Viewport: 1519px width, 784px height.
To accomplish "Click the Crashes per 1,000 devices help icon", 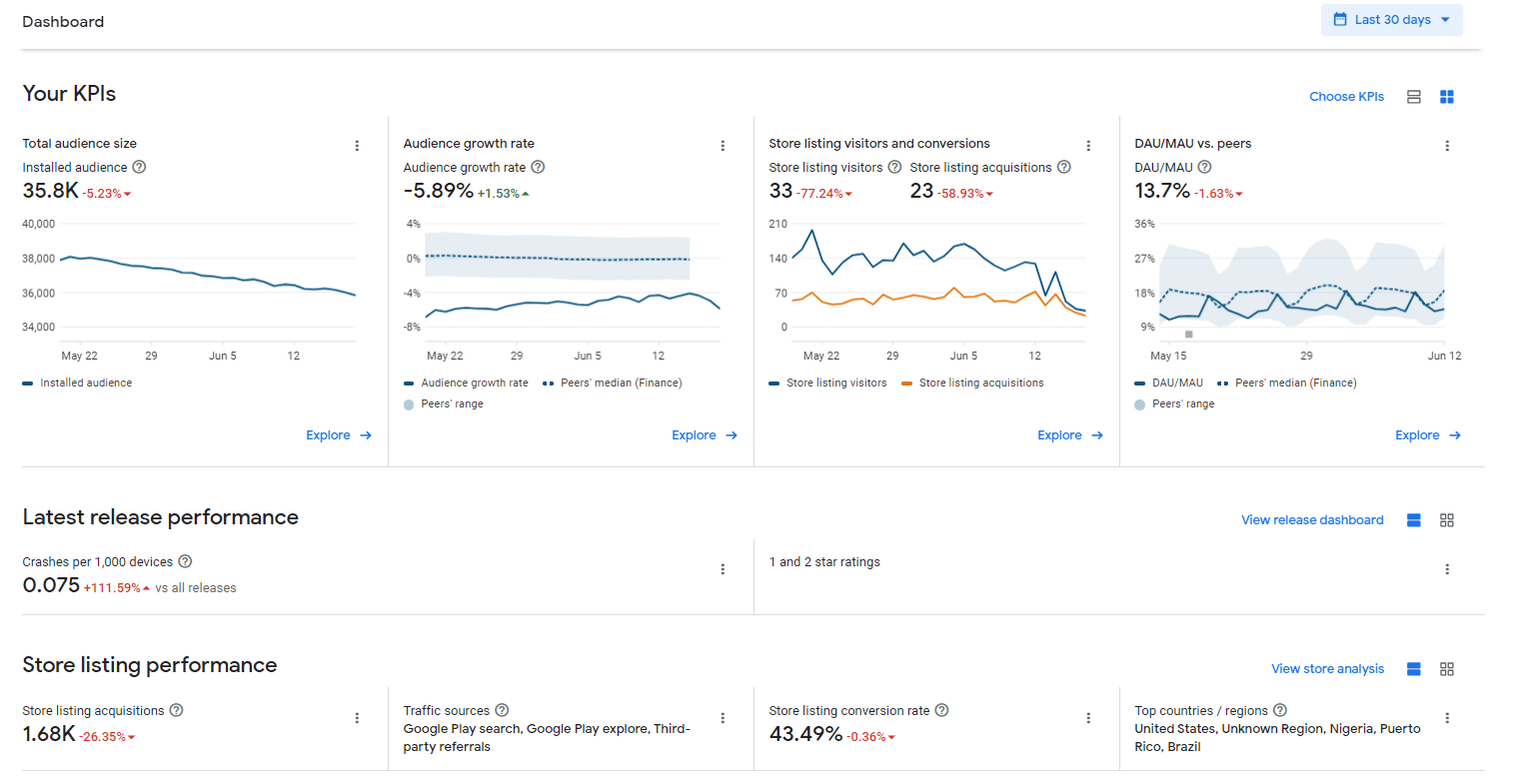I will coord(185,561).
